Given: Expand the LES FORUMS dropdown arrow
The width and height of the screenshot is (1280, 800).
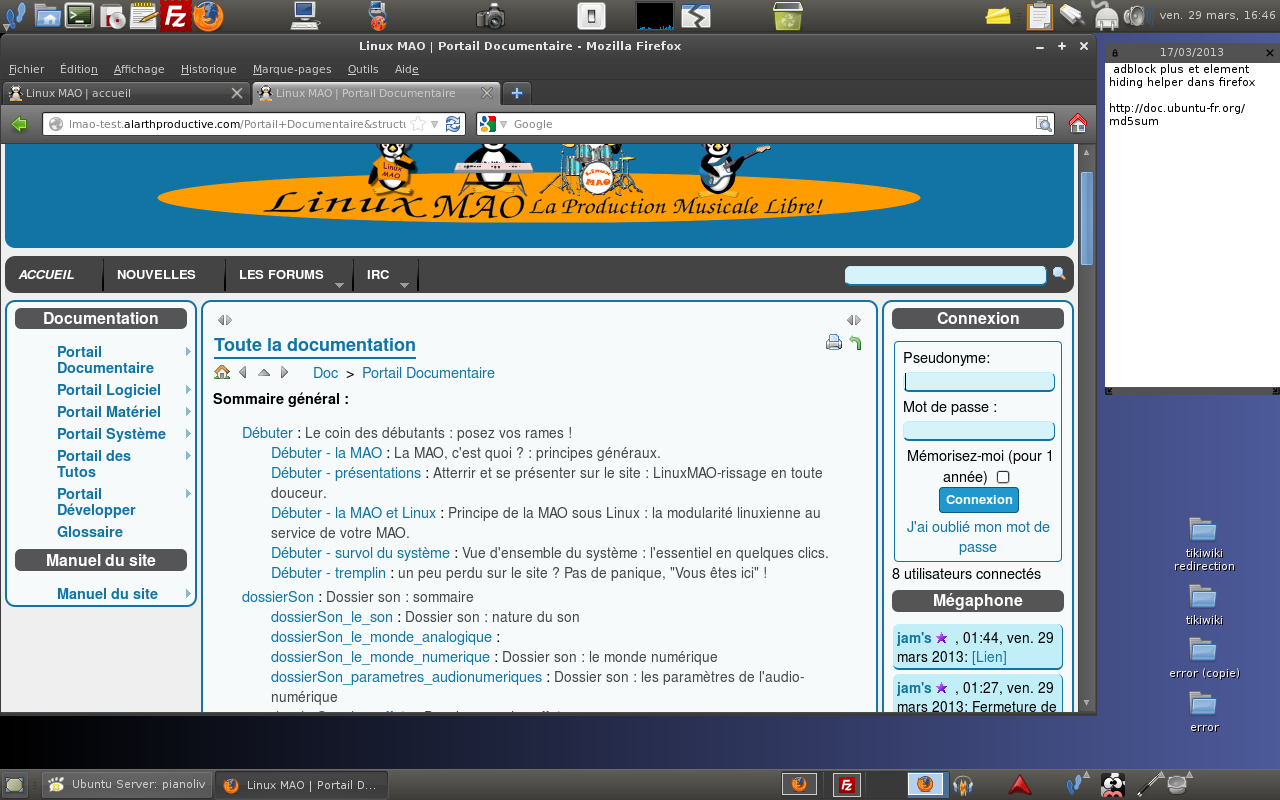Looking at the screenshot, I should click(339, 285).
